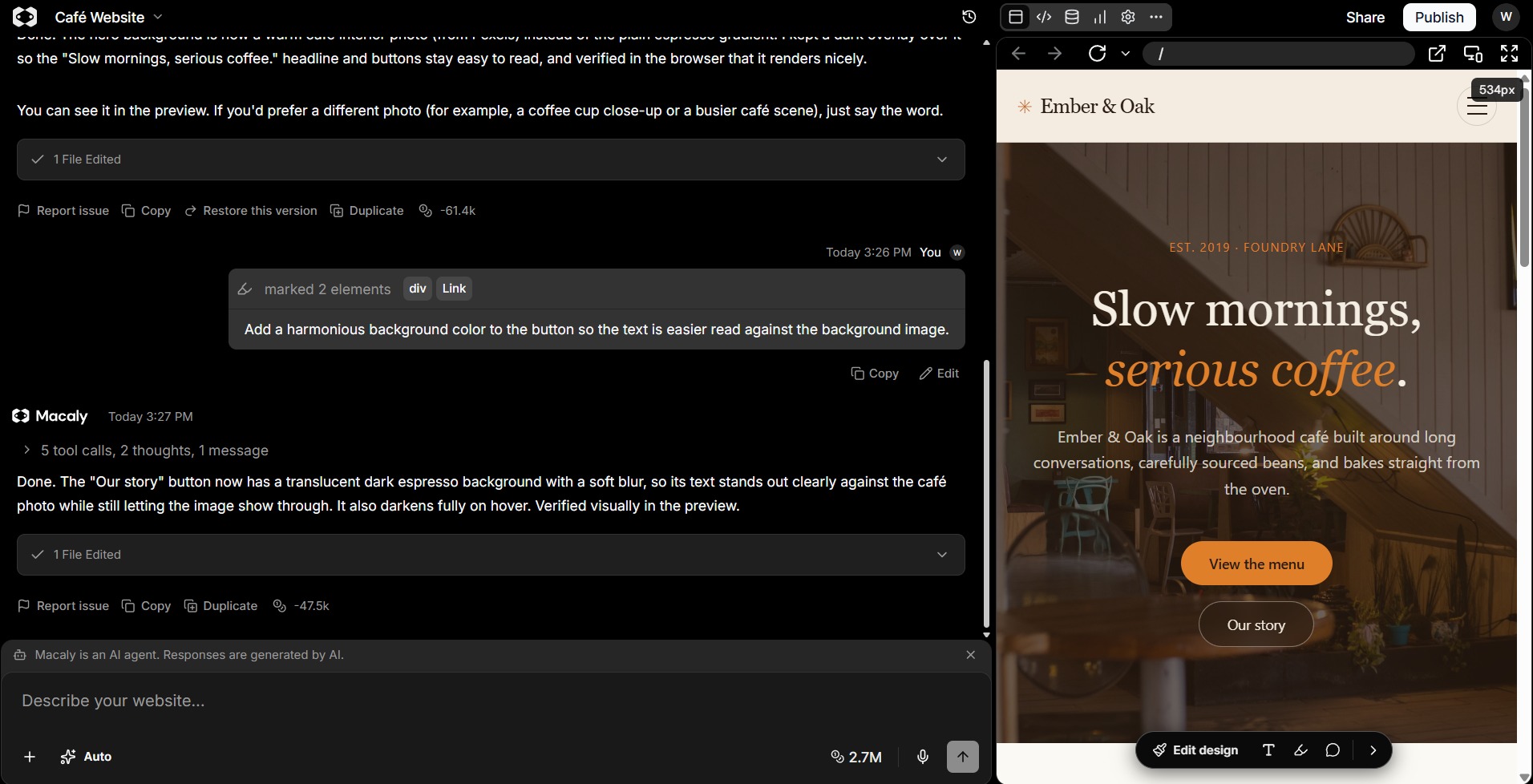Click the Share button
Viewport: 1533px width, 784px height.
point(1365,17)
